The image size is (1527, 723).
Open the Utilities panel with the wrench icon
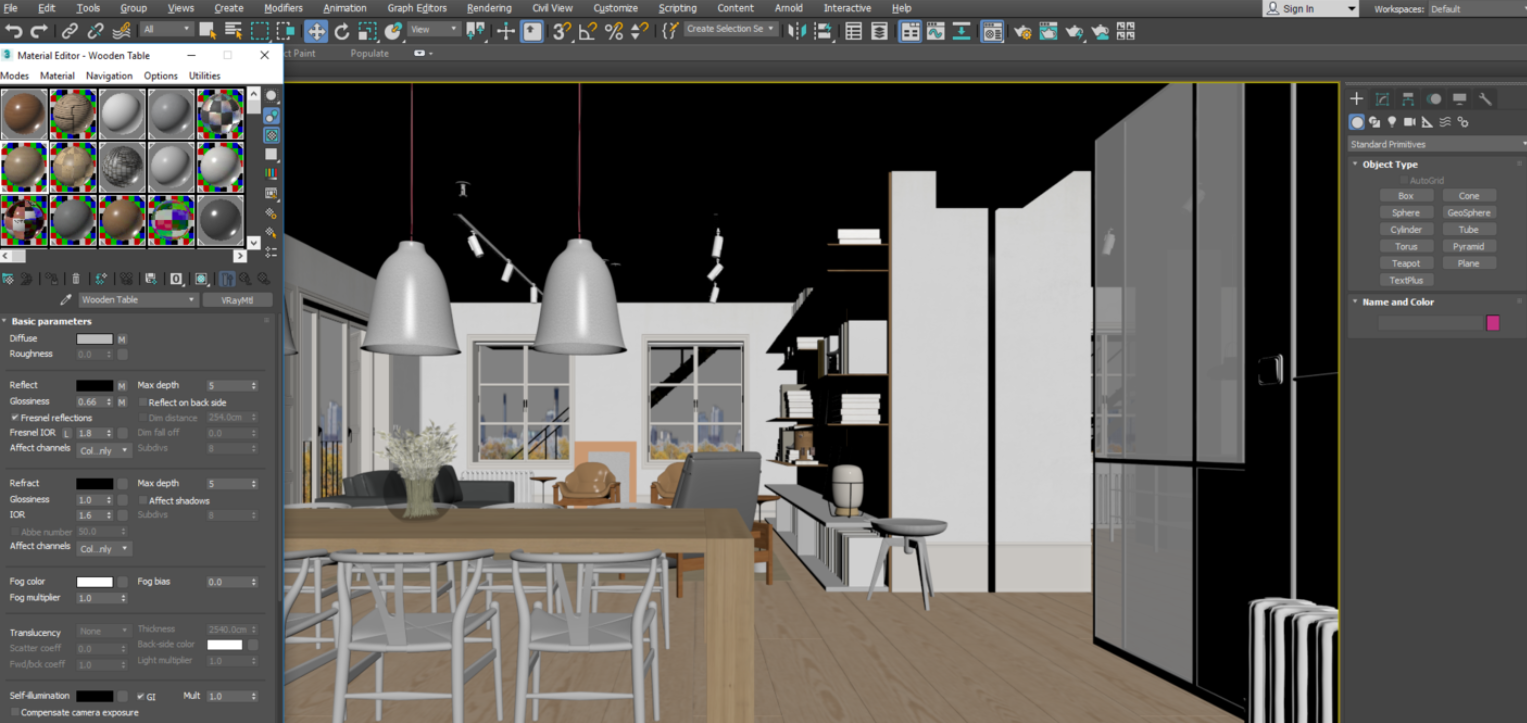(x=1487, y=99)
